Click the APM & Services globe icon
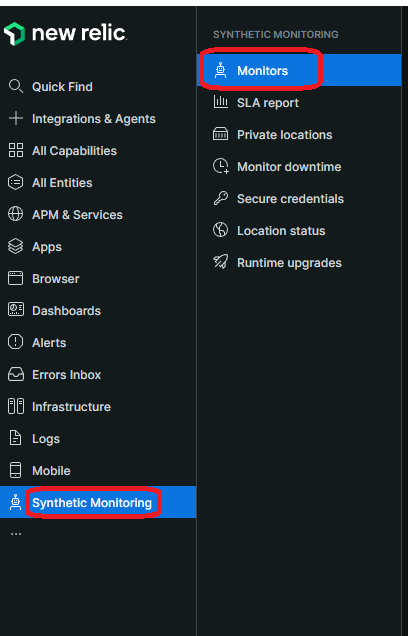The image size is (408, 636). pyautogui.click(x=15, y=214)
